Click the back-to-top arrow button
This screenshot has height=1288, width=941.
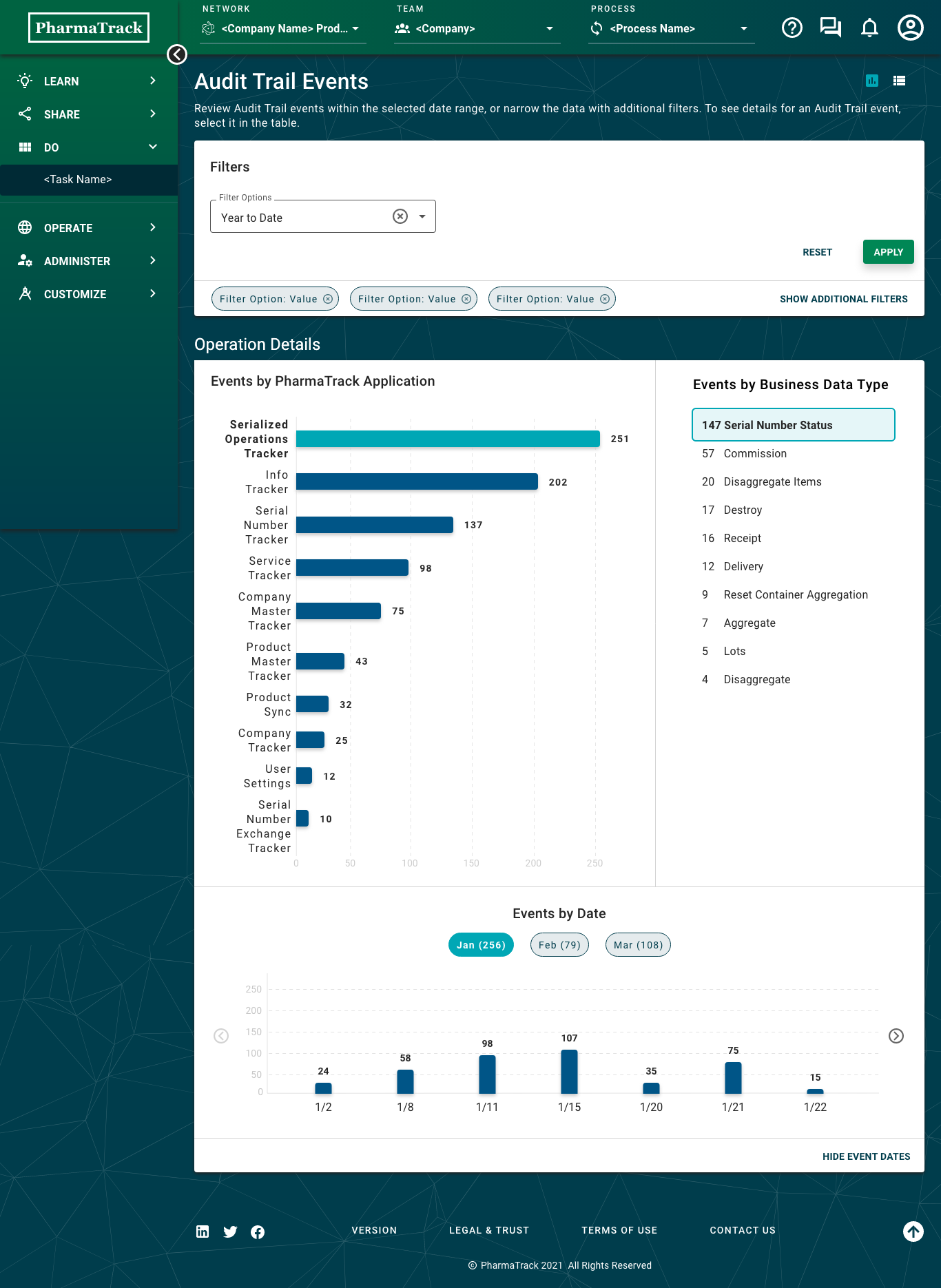(x=913, y=1231)
